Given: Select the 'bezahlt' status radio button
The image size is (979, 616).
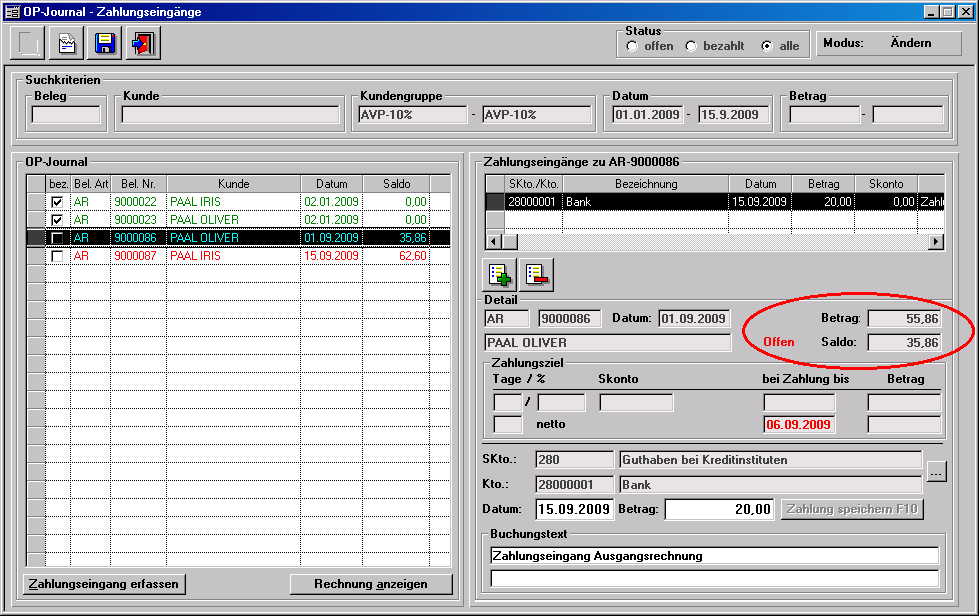Looking at the screenshot, I should pos(691,46).
